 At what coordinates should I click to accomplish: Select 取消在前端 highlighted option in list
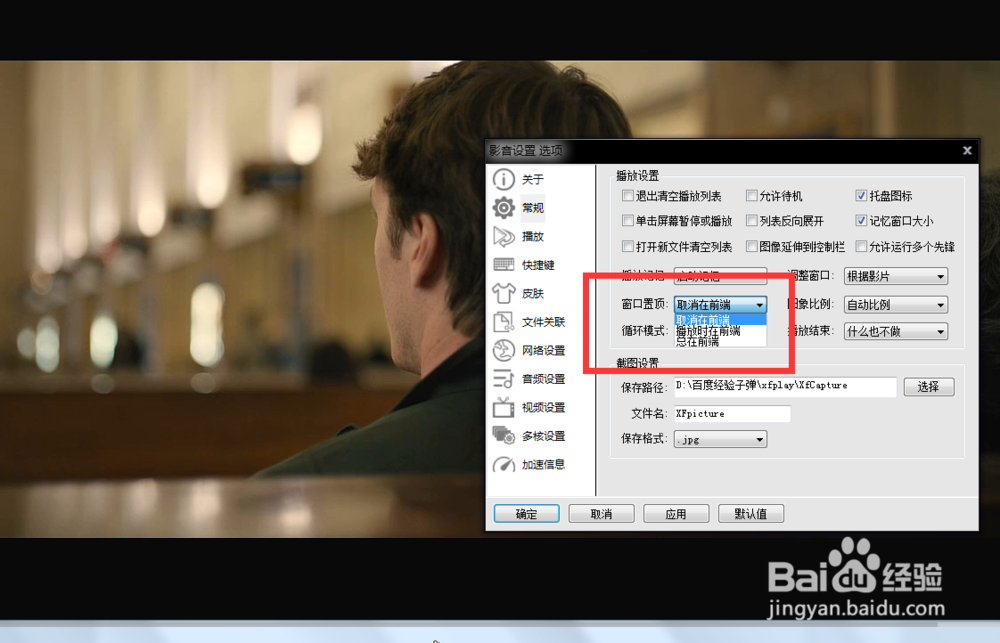[x=720, y=320]
